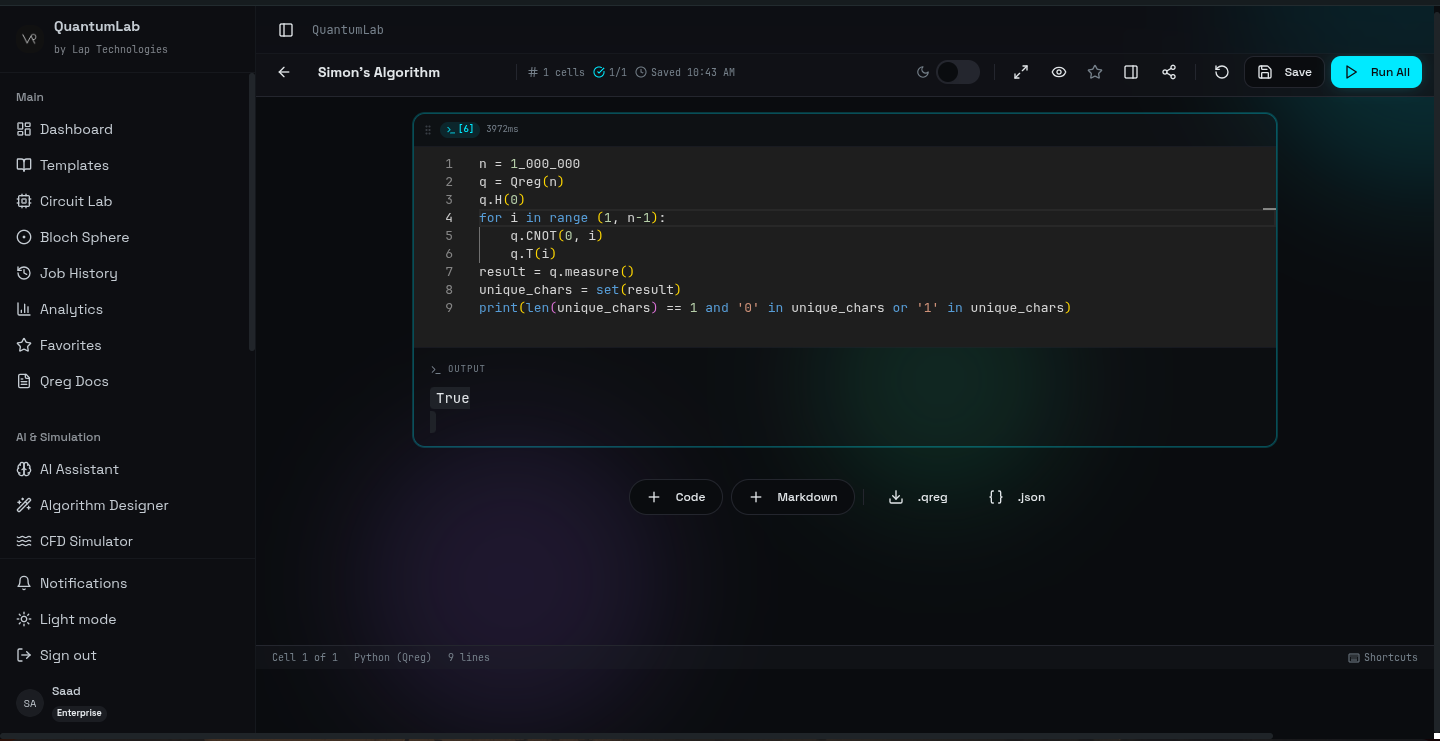1440x741 pixels.
Task: Click the 1/1 completed cells indicator
Action: (x=610, y=72)
